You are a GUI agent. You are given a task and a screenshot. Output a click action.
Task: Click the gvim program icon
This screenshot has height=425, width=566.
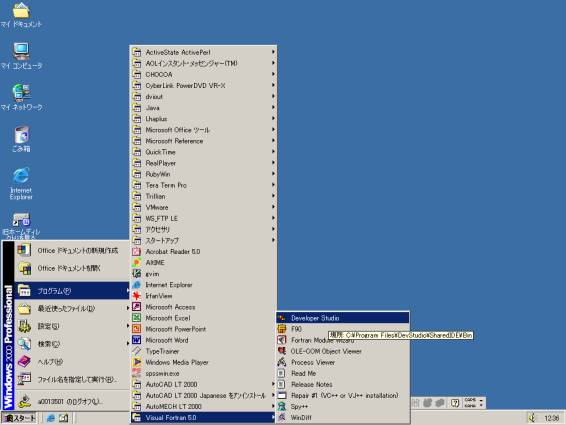136,274
